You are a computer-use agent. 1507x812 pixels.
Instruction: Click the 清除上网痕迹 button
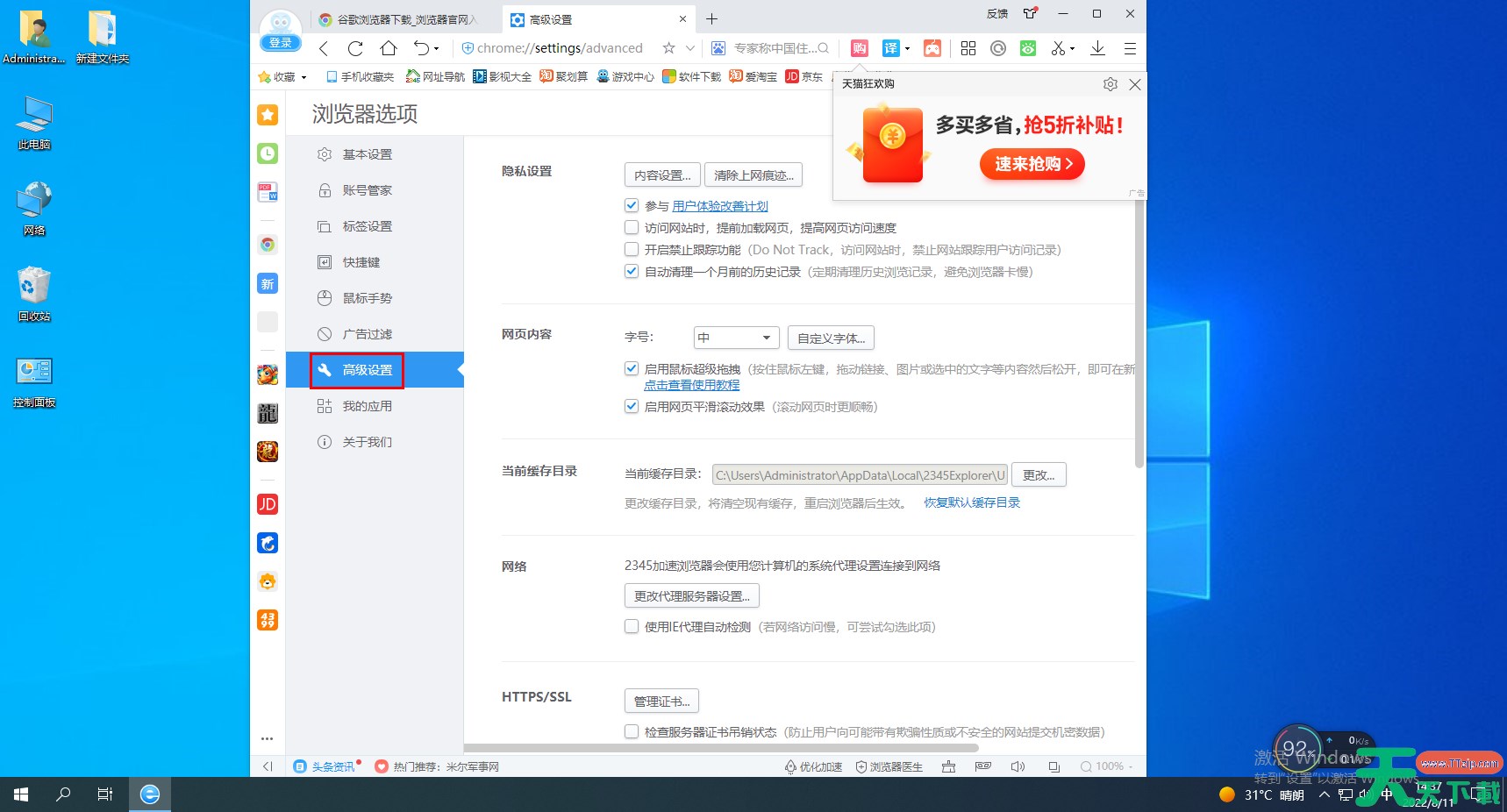coord(753,175)
